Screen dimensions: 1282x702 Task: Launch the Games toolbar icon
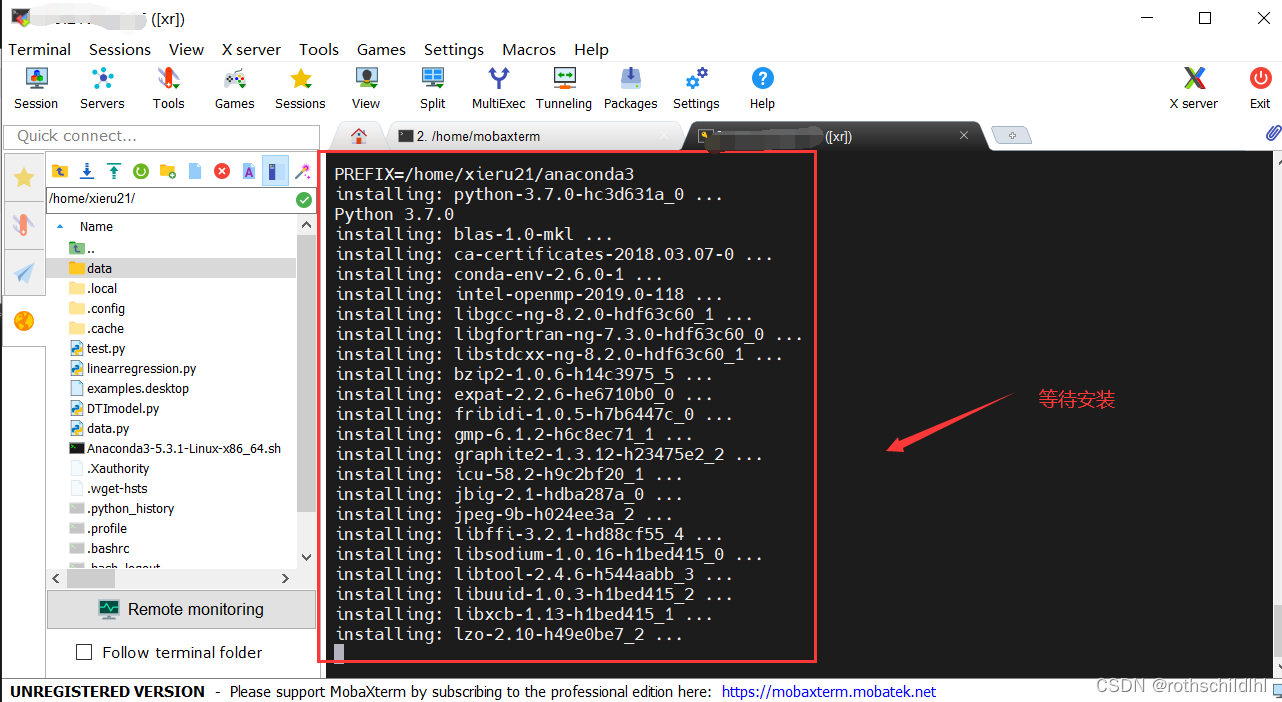234,88
